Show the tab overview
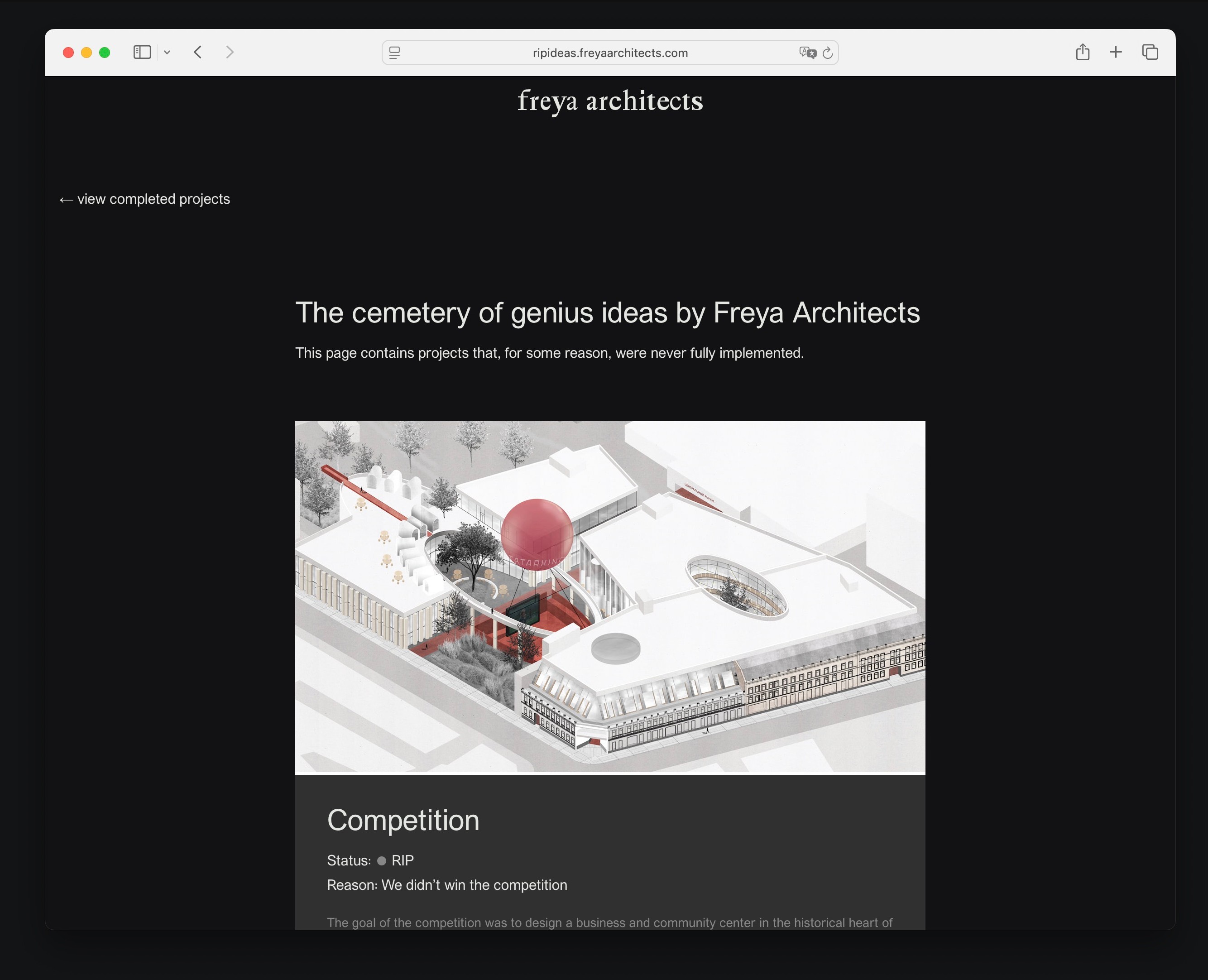1208x980 pixels. coord(1150,53)
